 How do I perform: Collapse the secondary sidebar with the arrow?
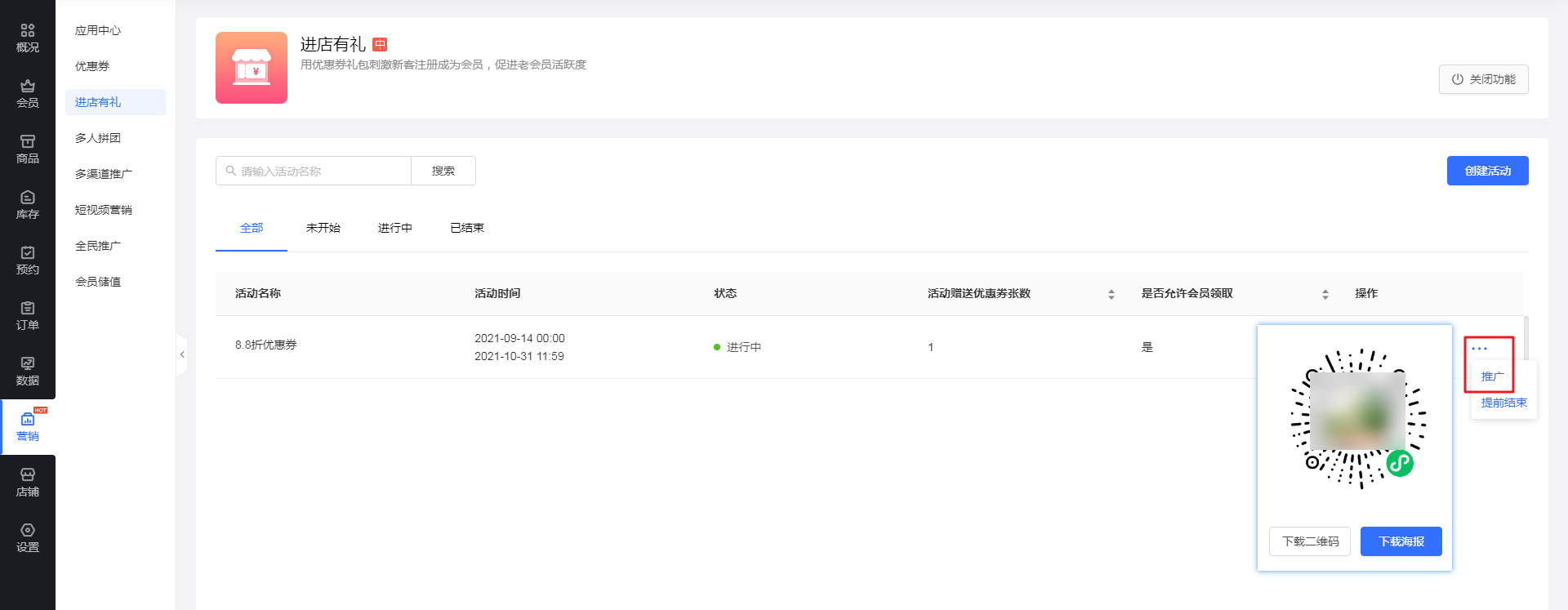[181, 354]
